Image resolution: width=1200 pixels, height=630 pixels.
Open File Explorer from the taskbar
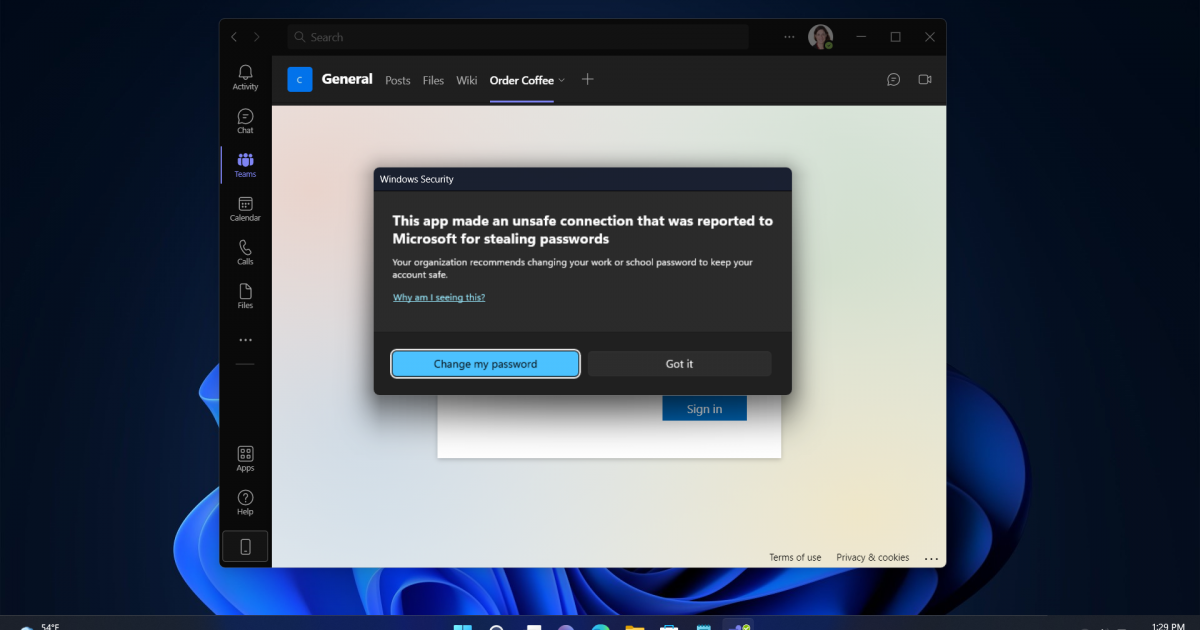pyautogui.click(x=634, y=627)
